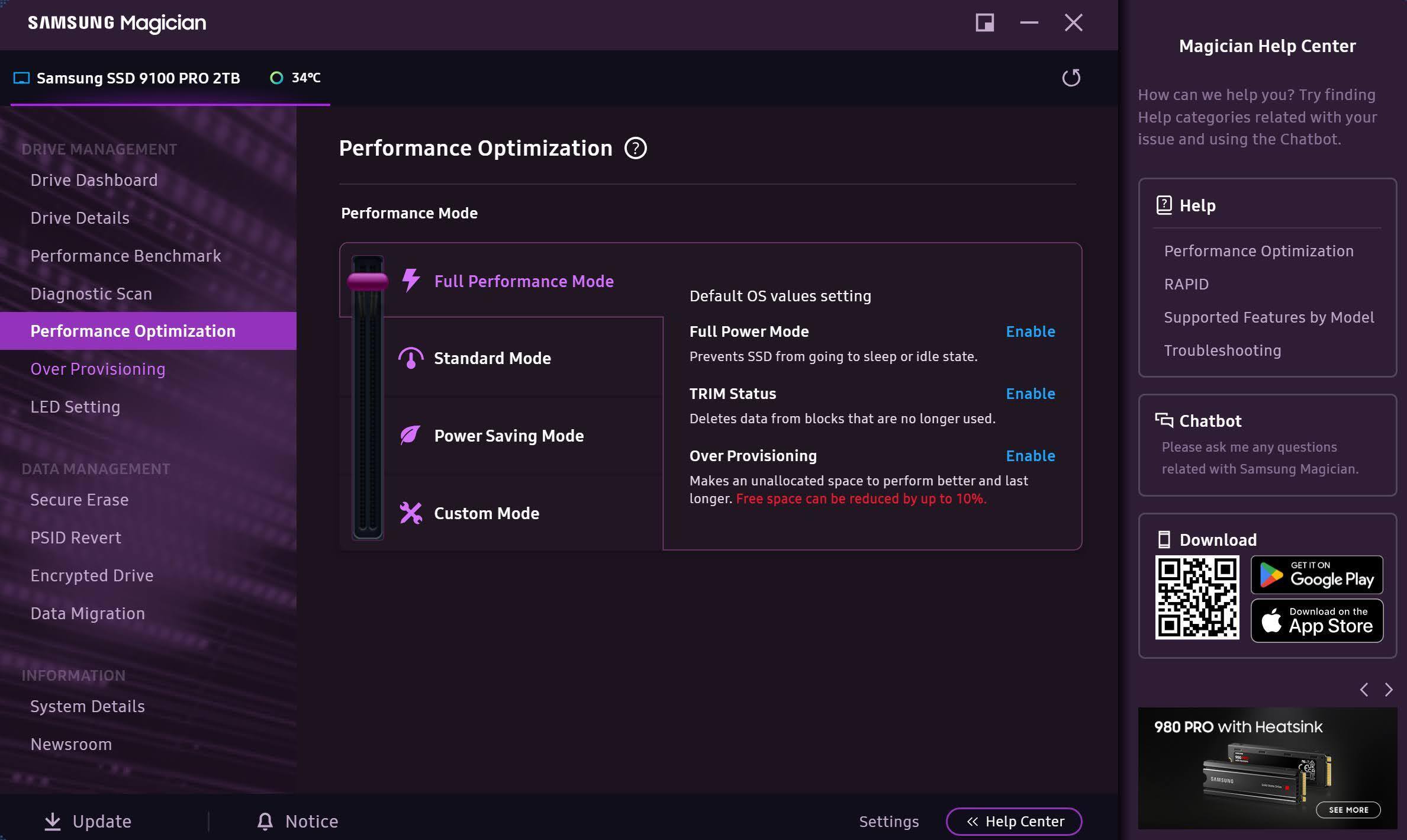Select the Standard Mode gauge icon

(x=411, y=358)
